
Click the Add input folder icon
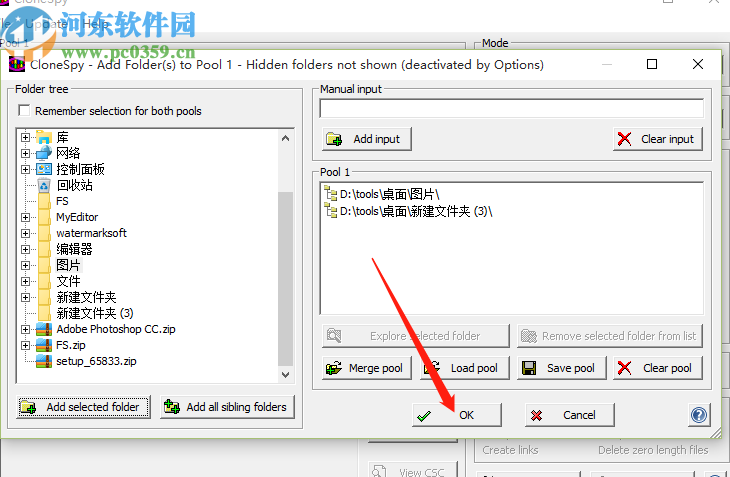tap(334, 139)
